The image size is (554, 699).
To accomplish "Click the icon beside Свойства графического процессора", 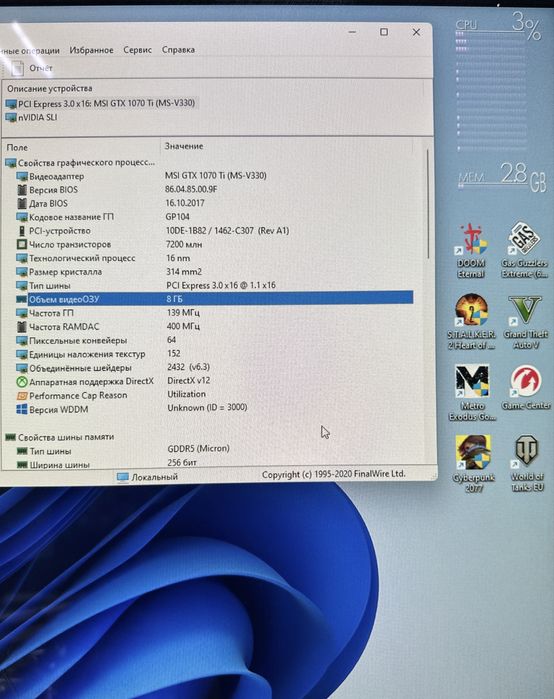I will pos(11,163).
